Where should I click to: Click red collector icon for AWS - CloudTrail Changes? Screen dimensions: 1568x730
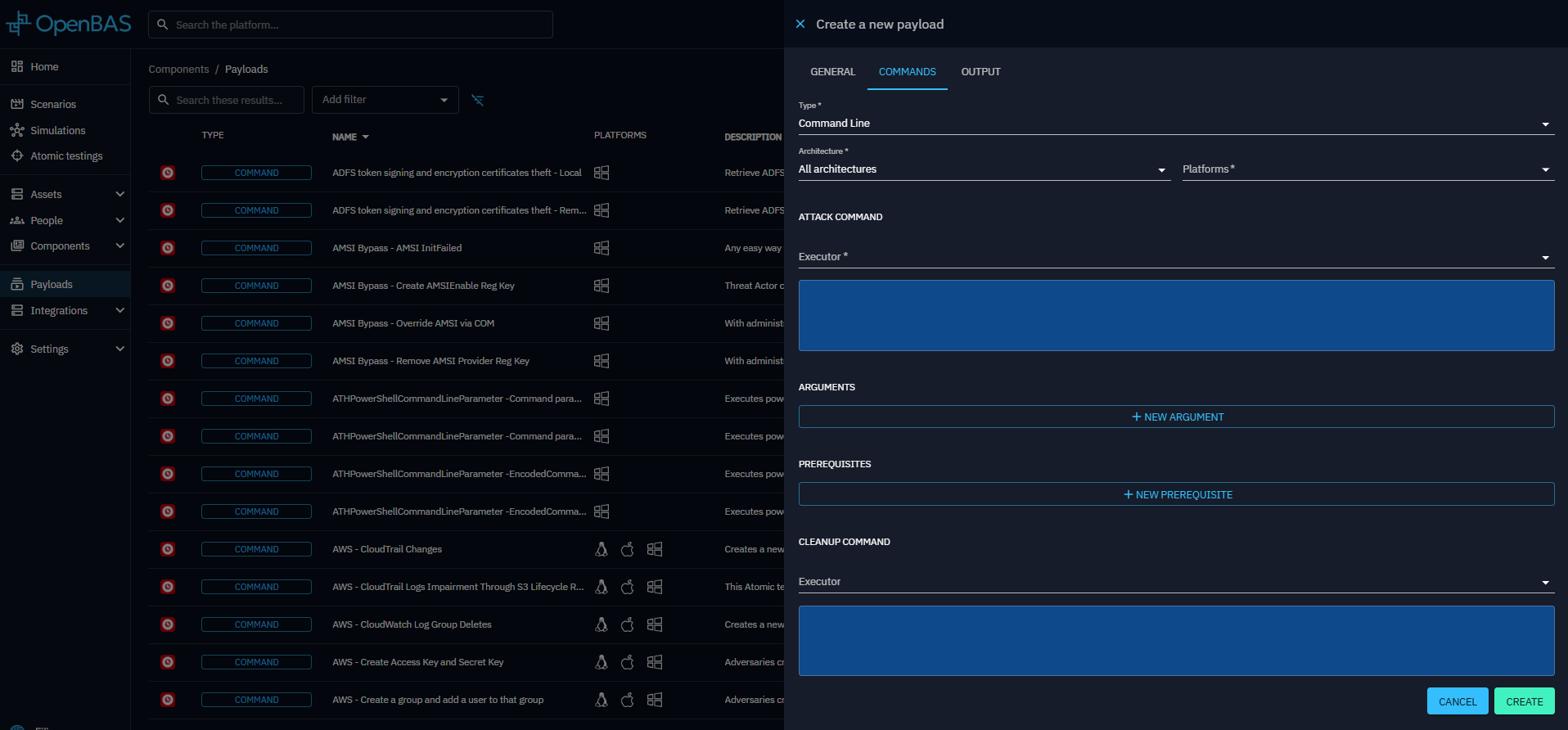[168, 549]
